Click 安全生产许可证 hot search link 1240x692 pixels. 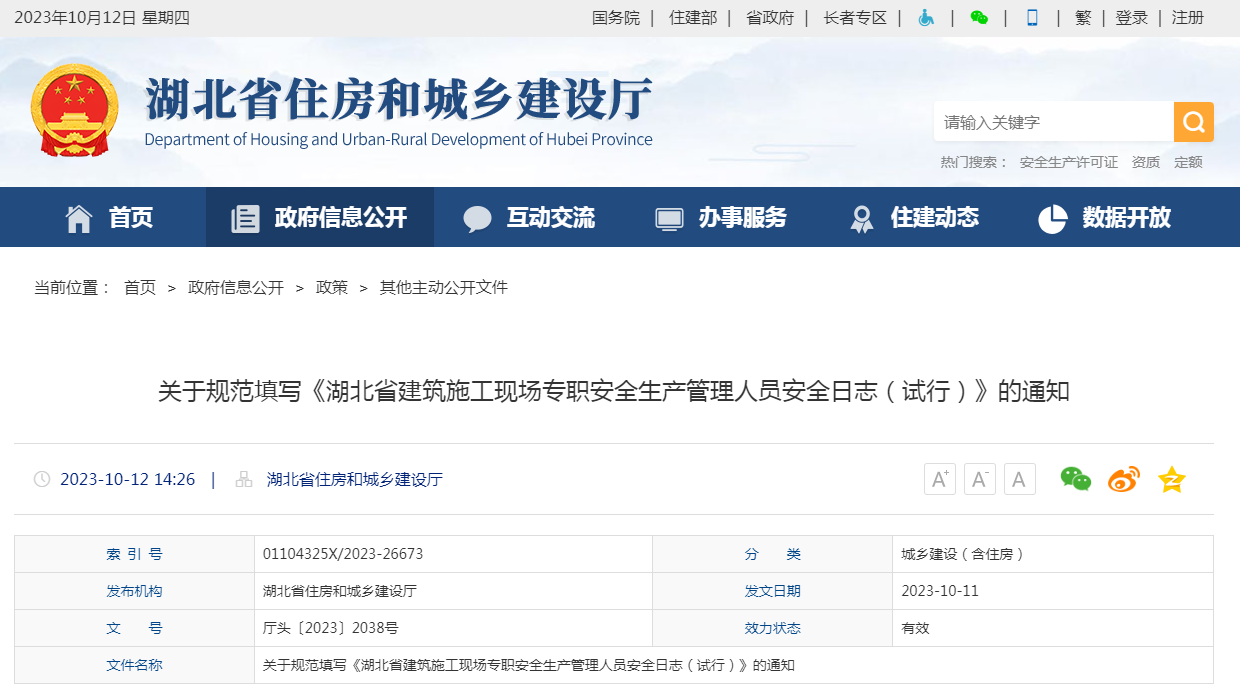tap(1068, 162)
